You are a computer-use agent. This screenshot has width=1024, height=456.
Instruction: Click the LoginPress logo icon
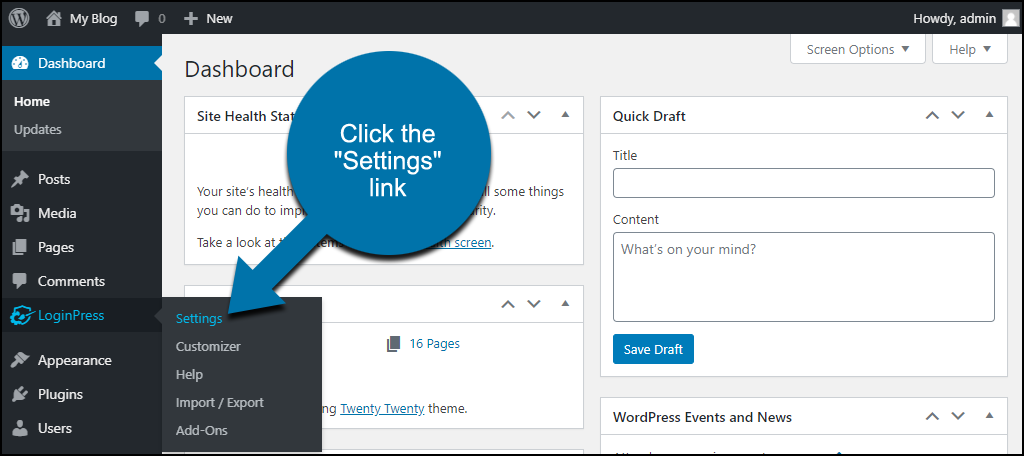point(20,316)
